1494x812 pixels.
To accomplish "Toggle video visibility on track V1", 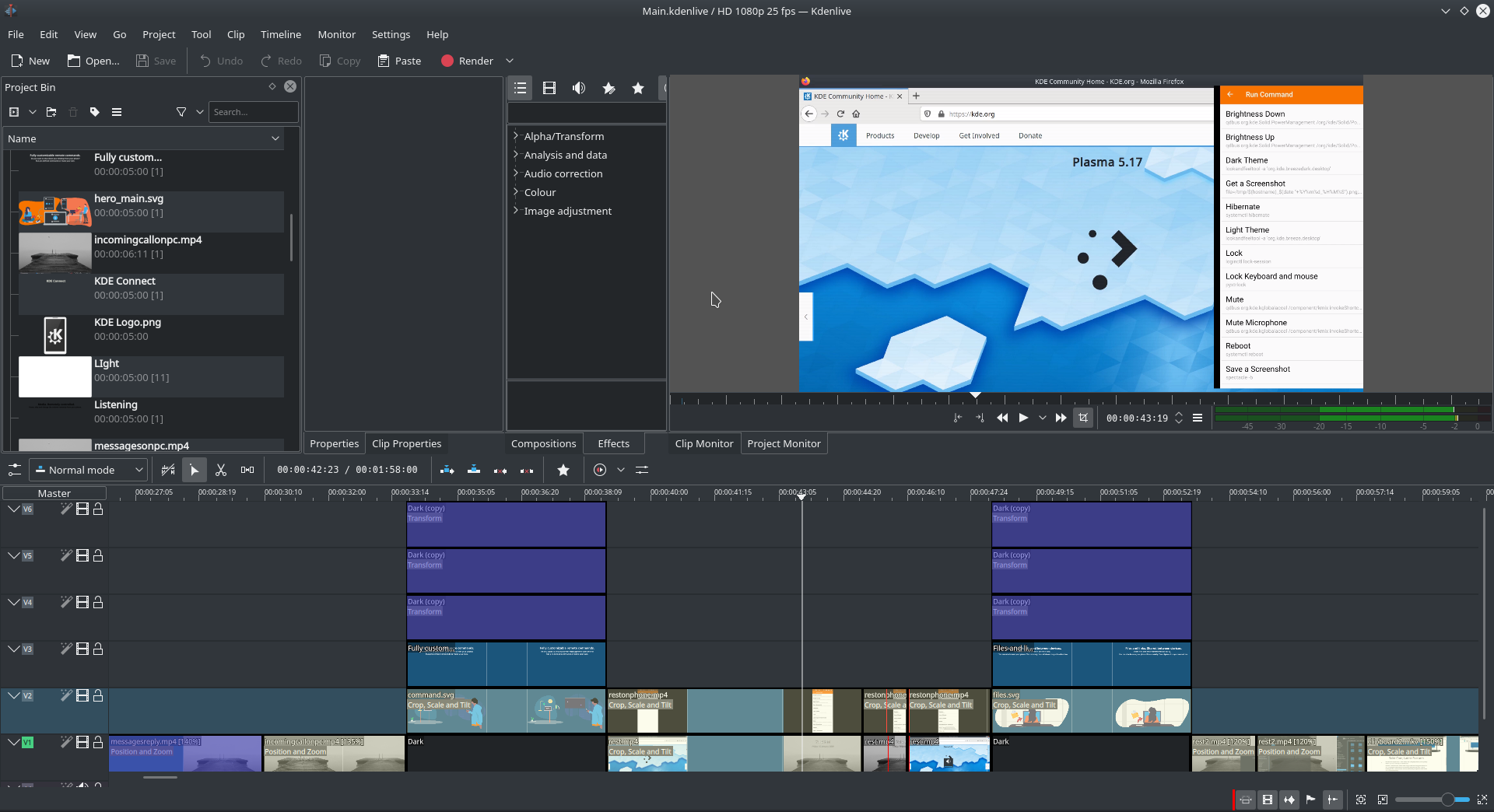I will tap(82, 742).
